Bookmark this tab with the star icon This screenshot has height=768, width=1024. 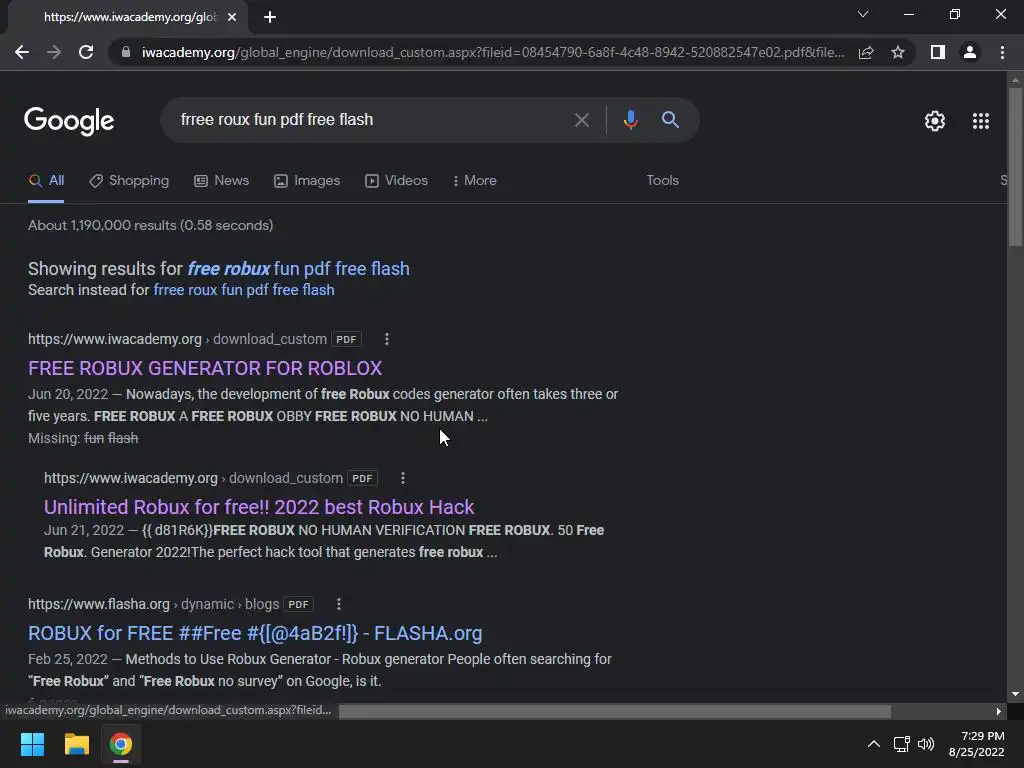[898, 52]
